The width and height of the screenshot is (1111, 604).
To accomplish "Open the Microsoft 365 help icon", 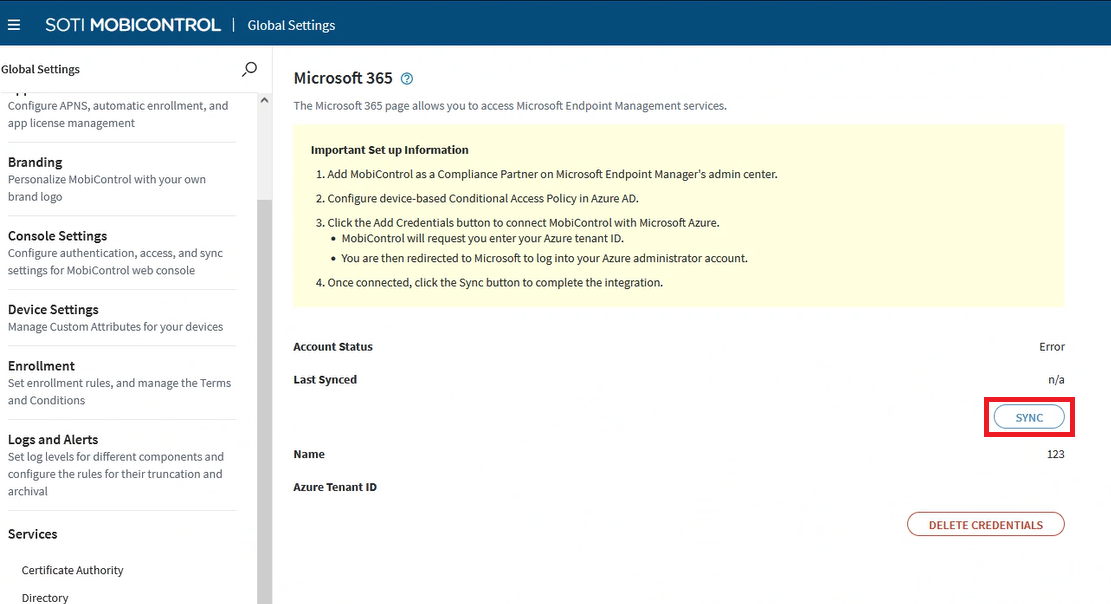I will (x=407, y=79).
